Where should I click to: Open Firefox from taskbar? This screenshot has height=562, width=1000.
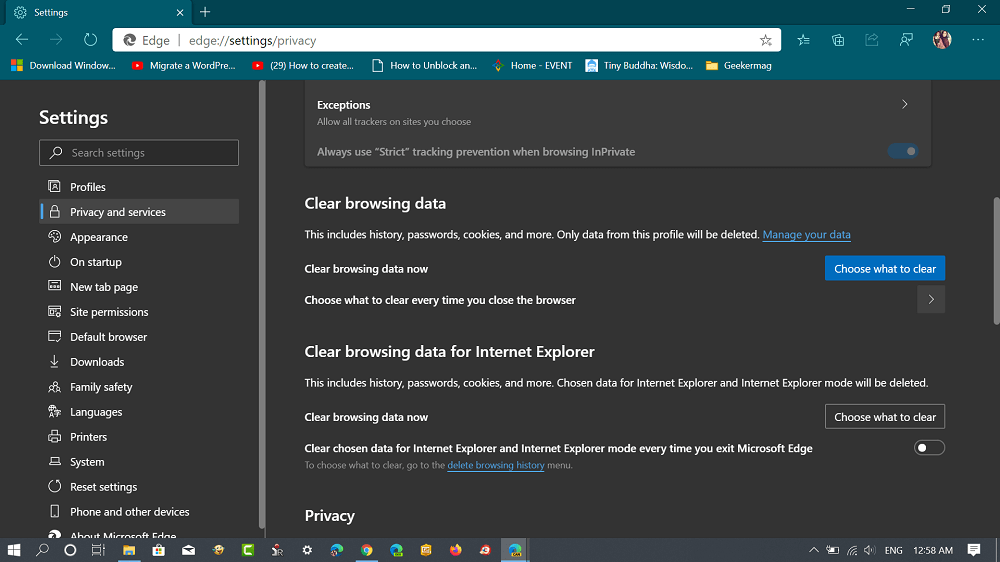click(x=455, y=550)
